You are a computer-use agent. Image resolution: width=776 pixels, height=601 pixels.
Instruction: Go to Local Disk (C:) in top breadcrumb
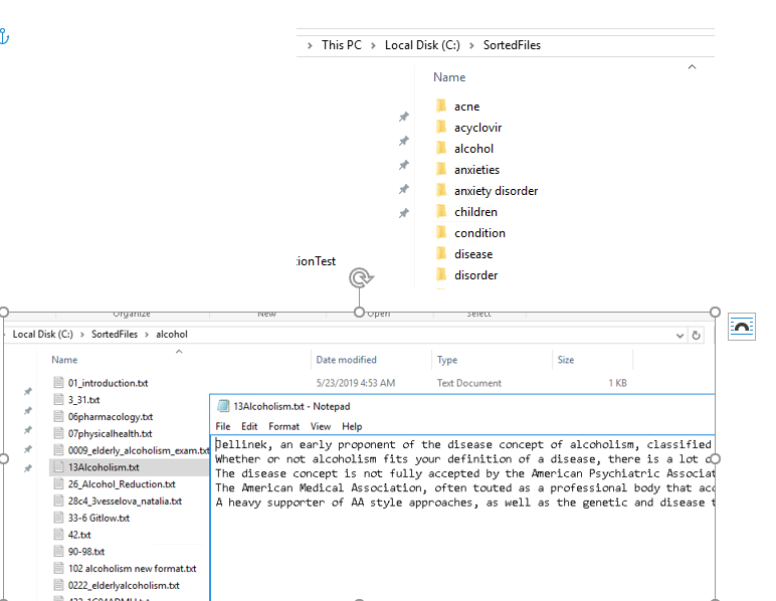click(x=422, y=45)
